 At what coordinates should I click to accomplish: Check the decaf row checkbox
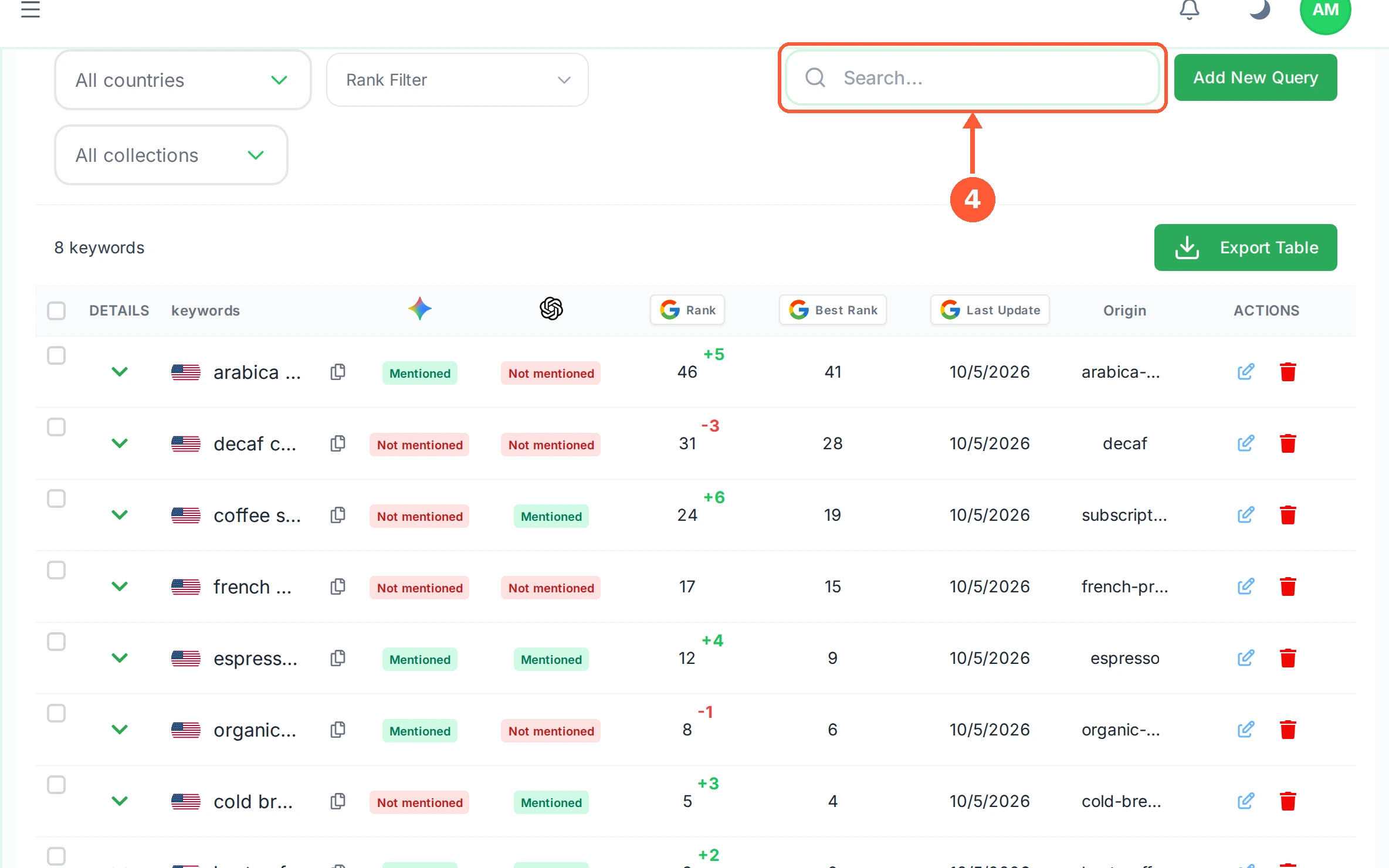(56, 427)
